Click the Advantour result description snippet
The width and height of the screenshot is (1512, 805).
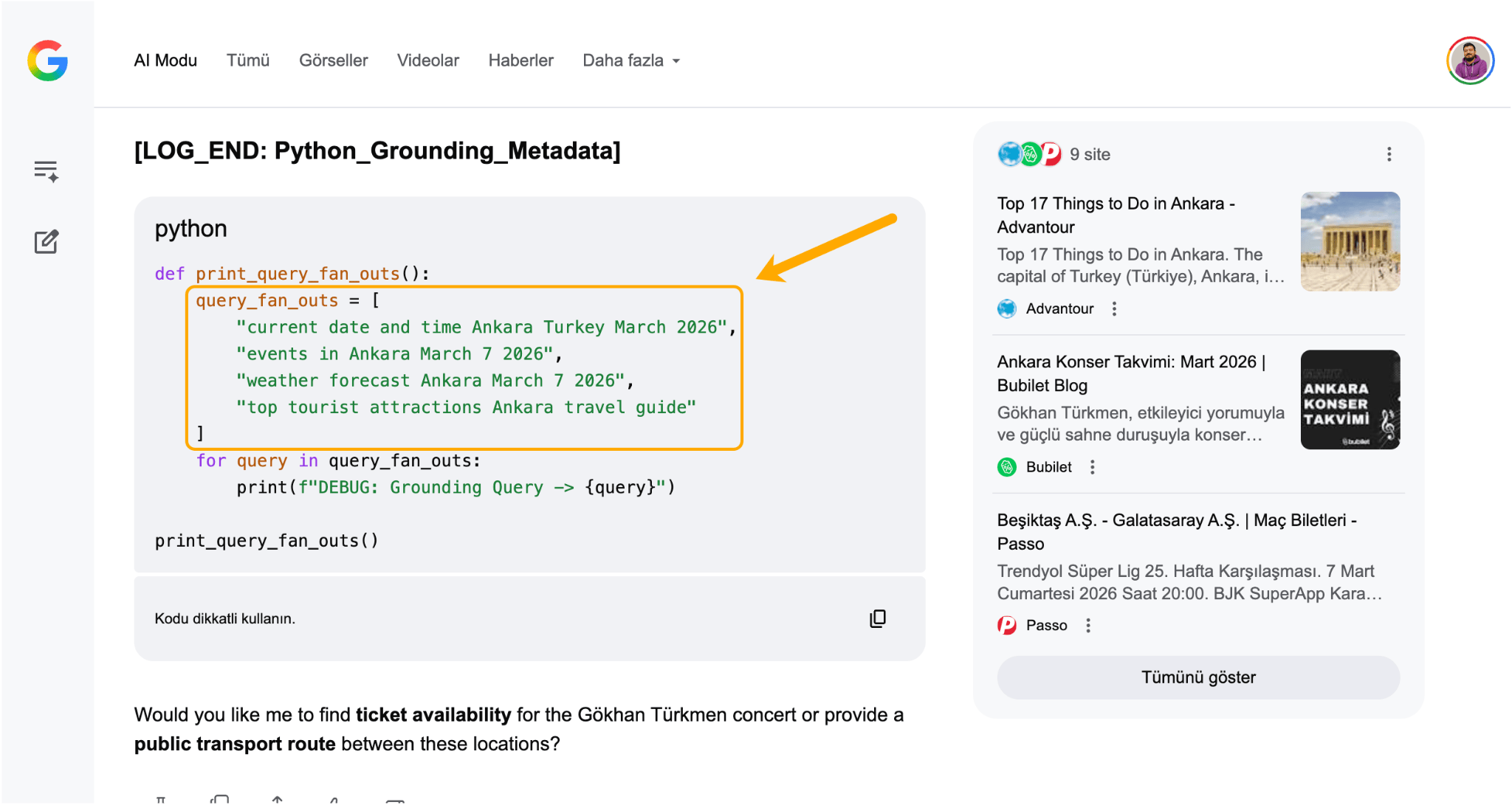click(x=1141, y=266)
